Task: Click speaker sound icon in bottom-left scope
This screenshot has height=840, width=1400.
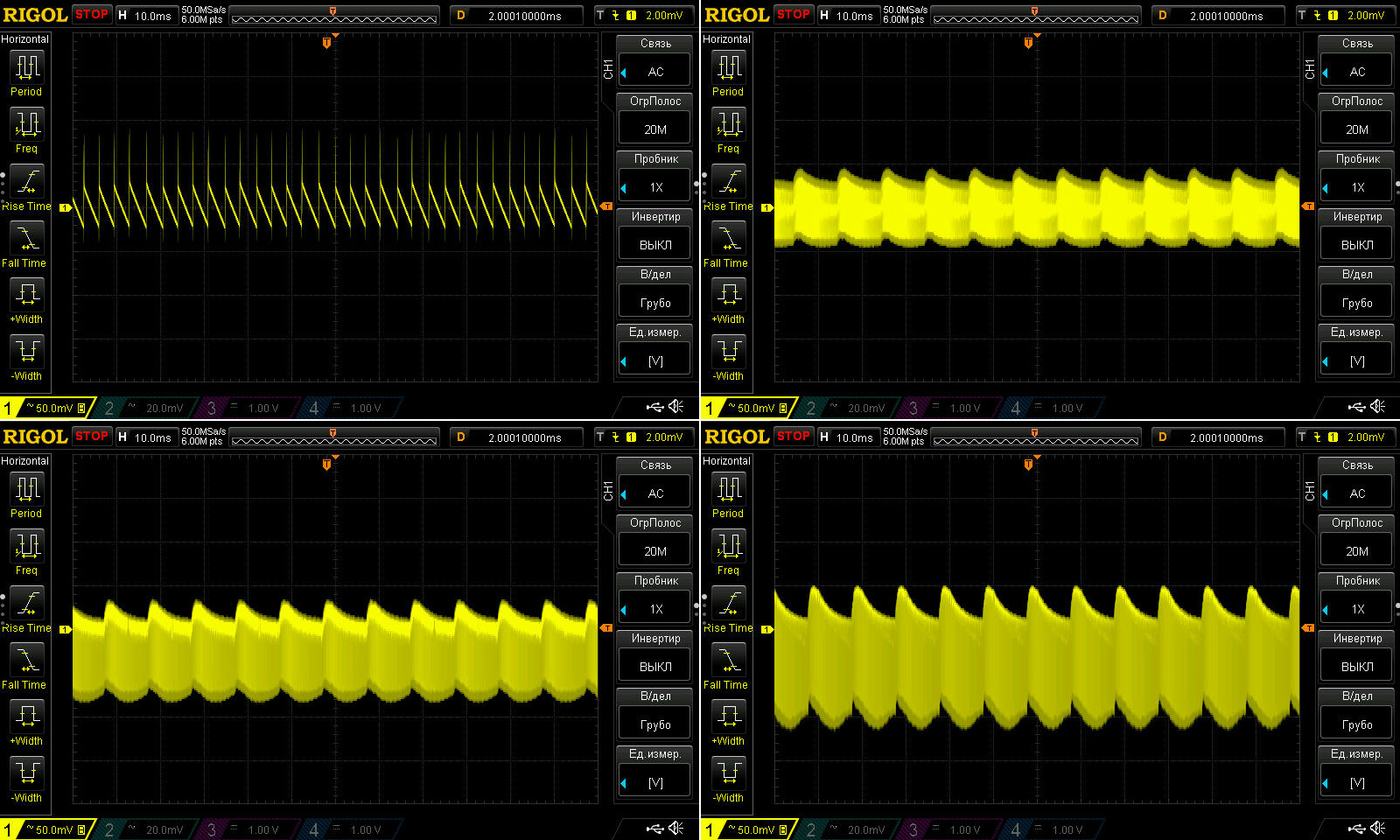Action: click(676, 828)
